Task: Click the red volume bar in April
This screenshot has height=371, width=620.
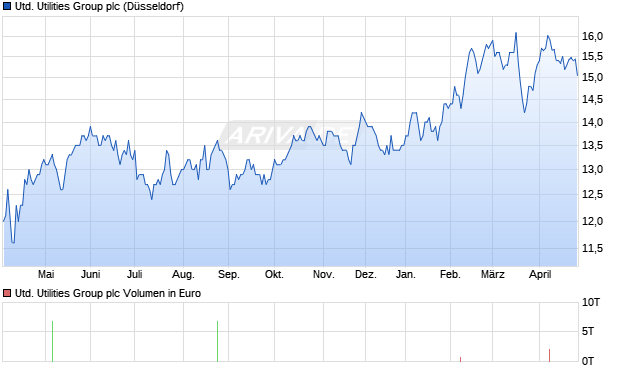Action: [x=550, y=355]
